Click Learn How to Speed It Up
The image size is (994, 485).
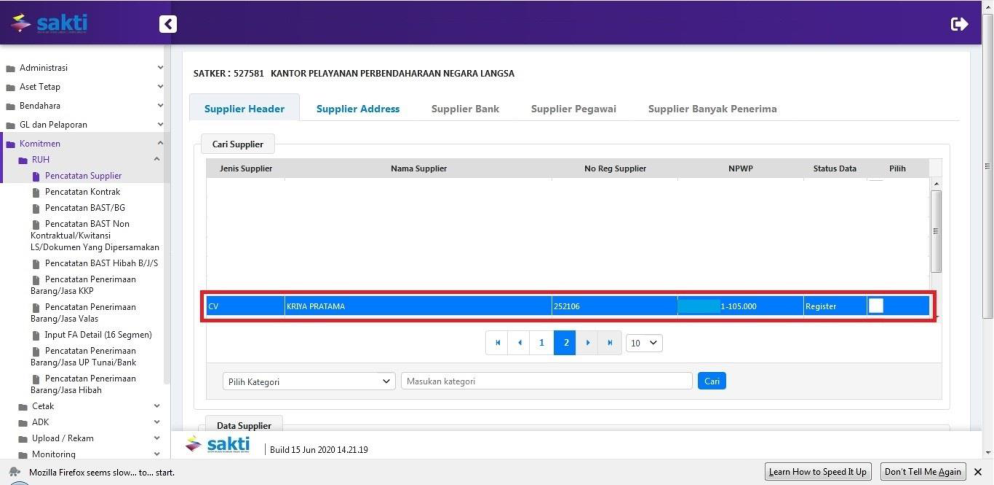pyautogui.click(x=818, y=472)
